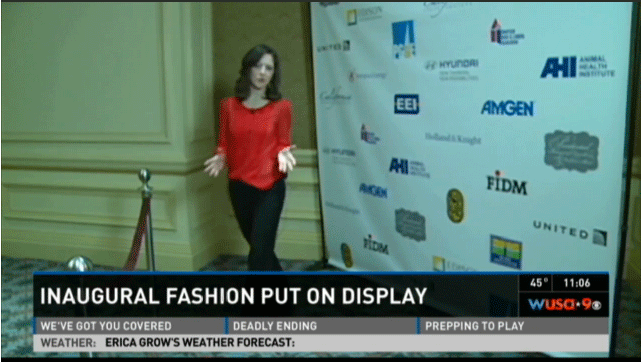Click the blue skyline square logo
641x362 pixels.
(x=403, y=39)
